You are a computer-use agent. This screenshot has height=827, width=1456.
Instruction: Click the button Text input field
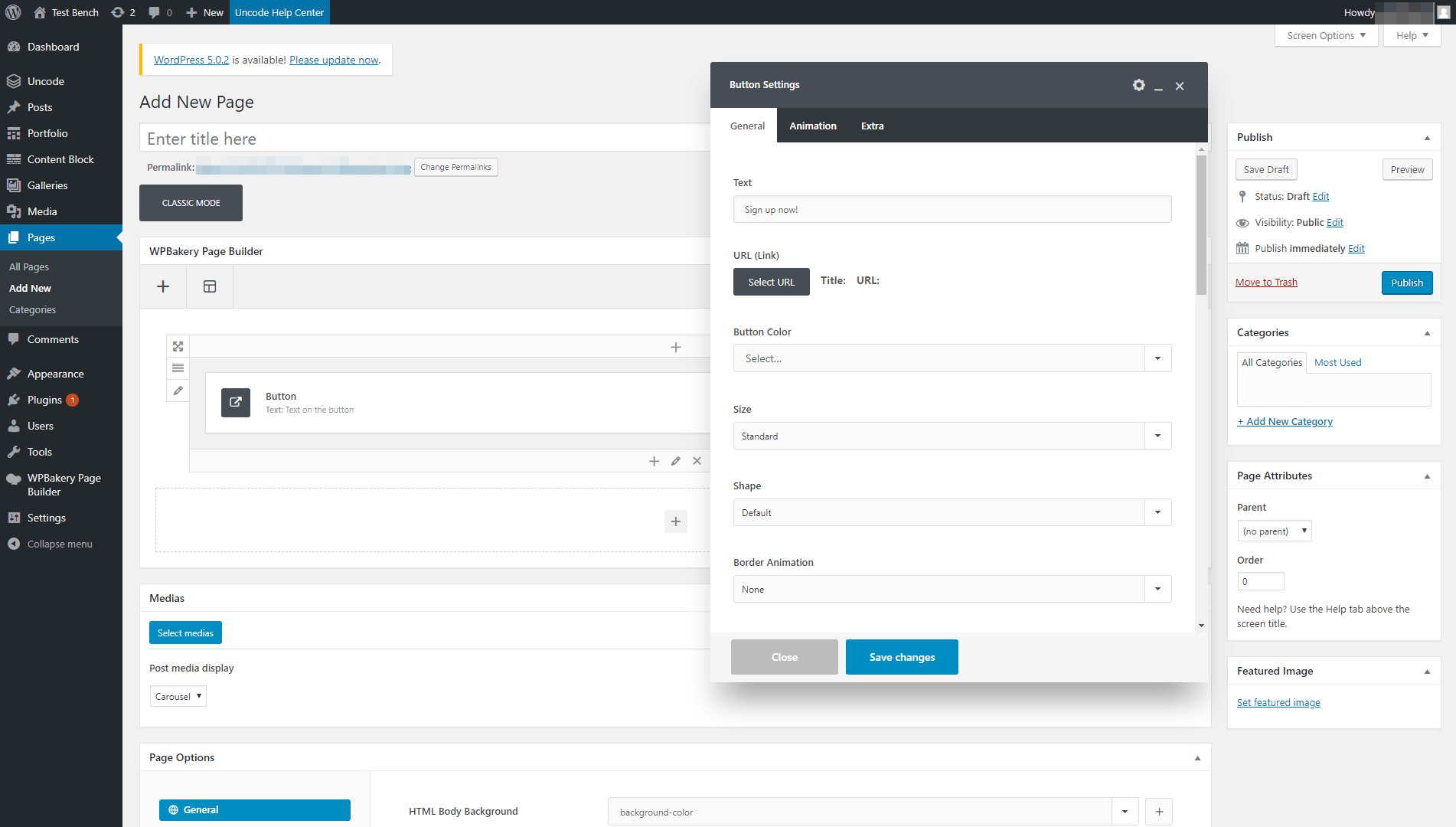[952, 209]
